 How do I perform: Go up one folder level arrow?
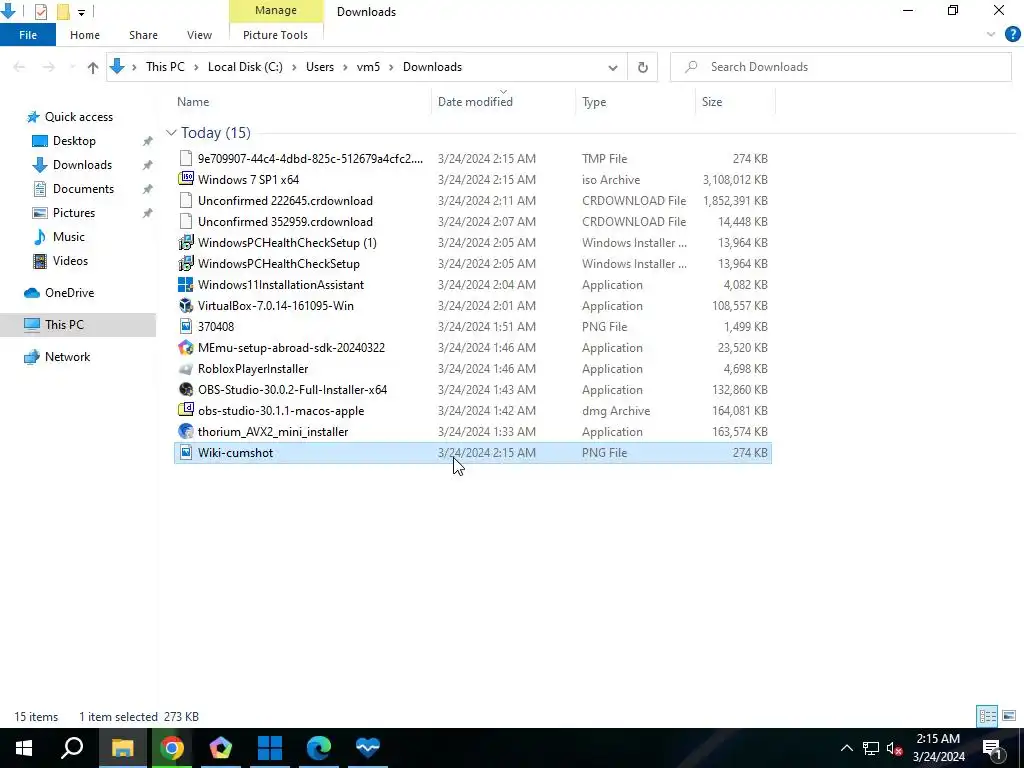point(93,67)
